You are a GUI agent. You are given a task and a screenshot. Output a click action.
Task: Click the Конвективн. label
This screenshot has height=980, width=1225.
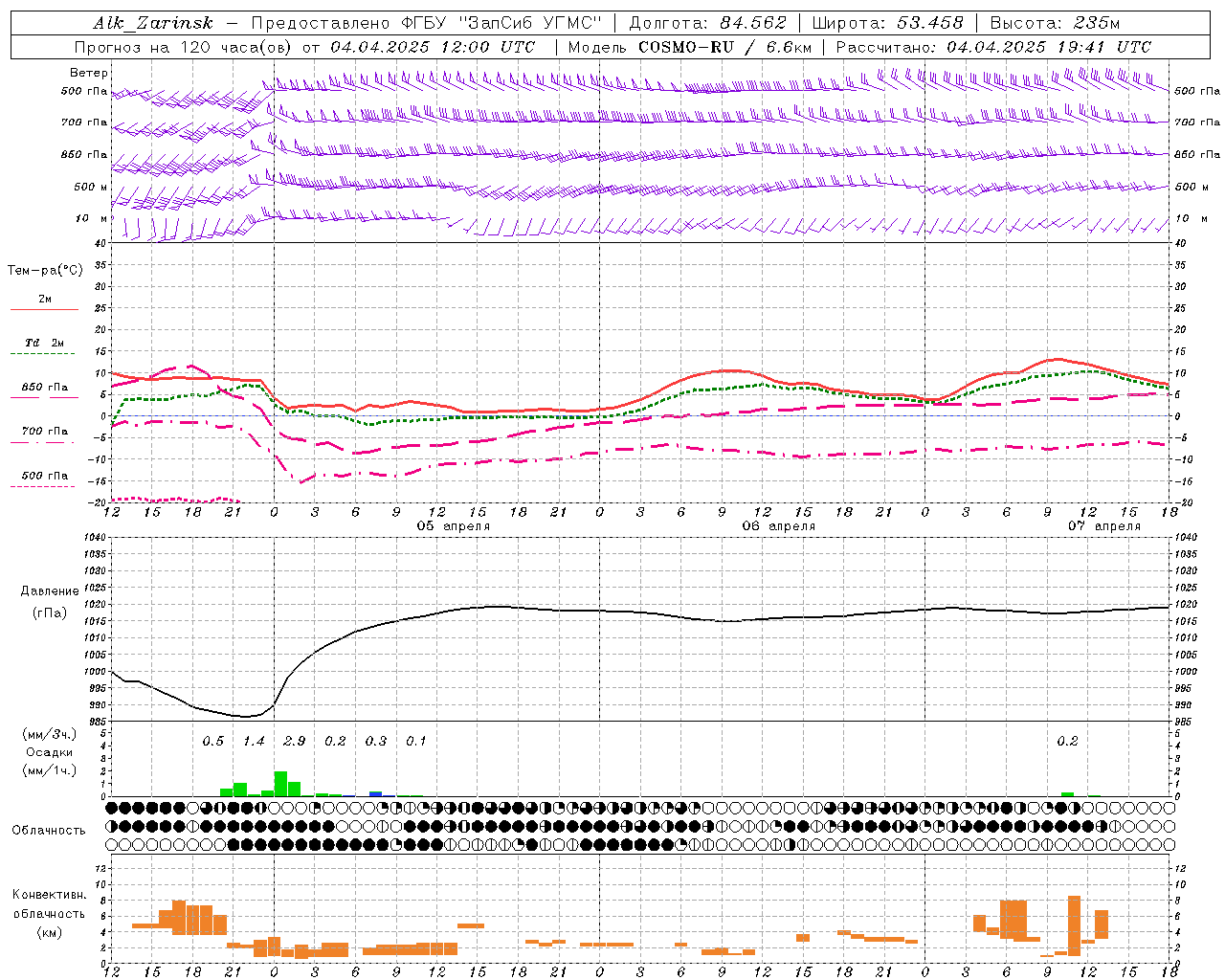(50, 895)
